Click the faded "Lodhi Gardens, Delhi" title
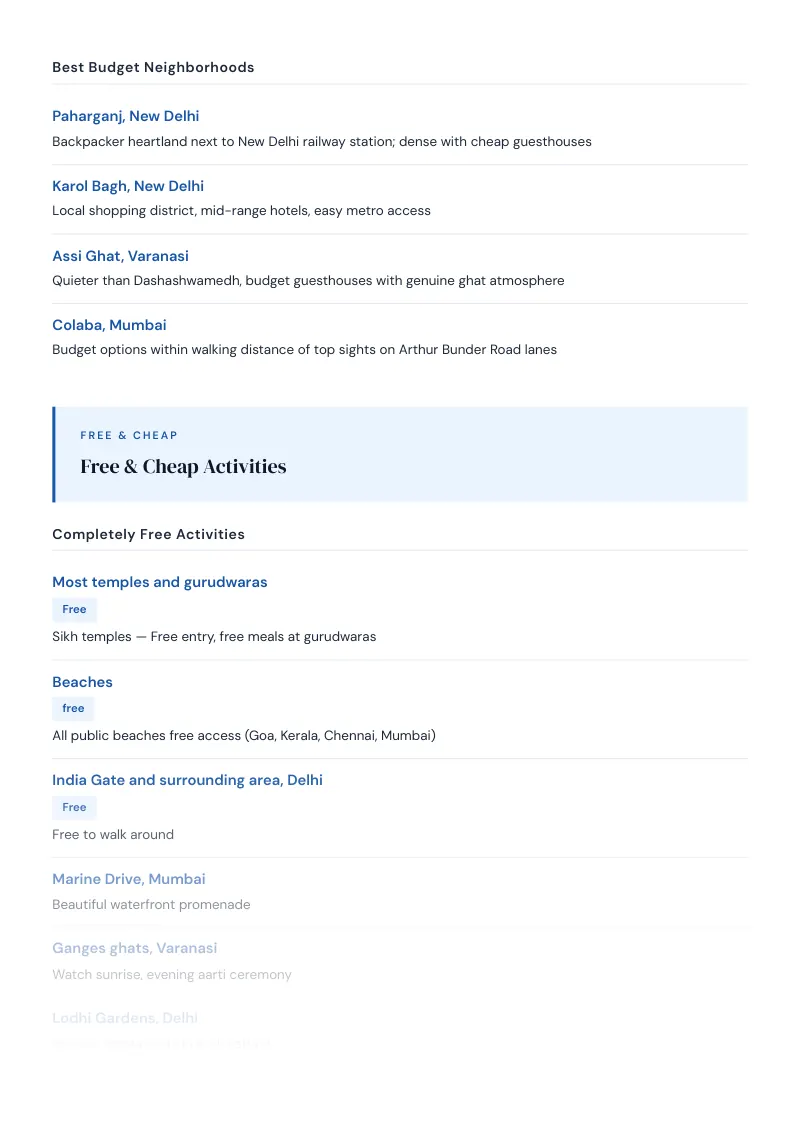Screen dimensions: 800x1132 [125, 1018]
